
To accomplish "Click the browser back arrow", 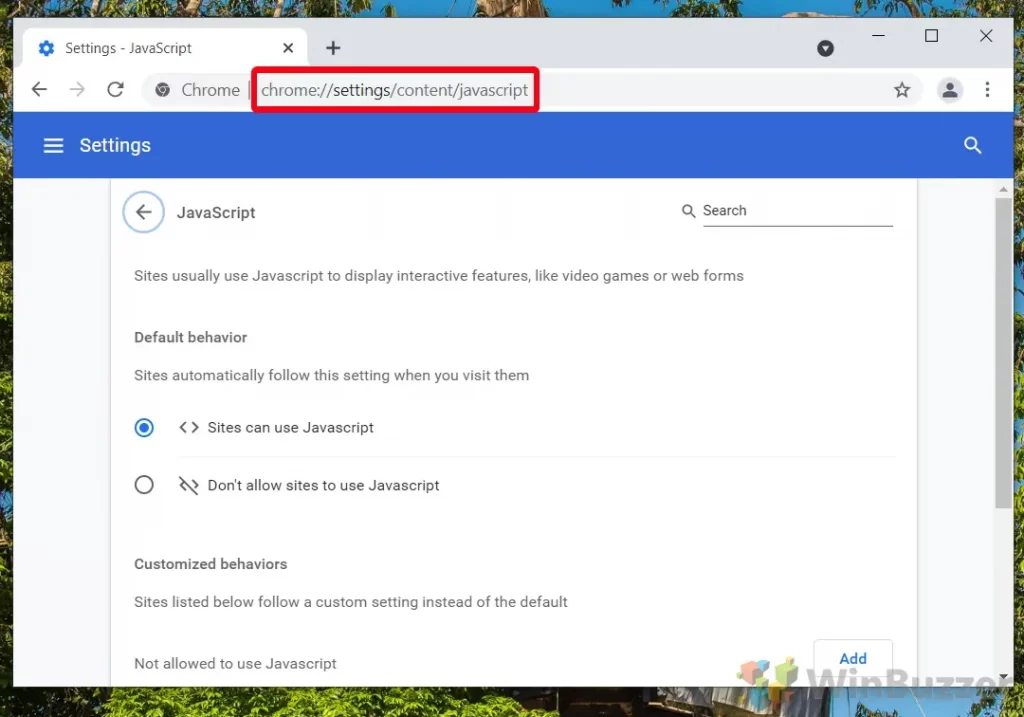I will (39, 89).
